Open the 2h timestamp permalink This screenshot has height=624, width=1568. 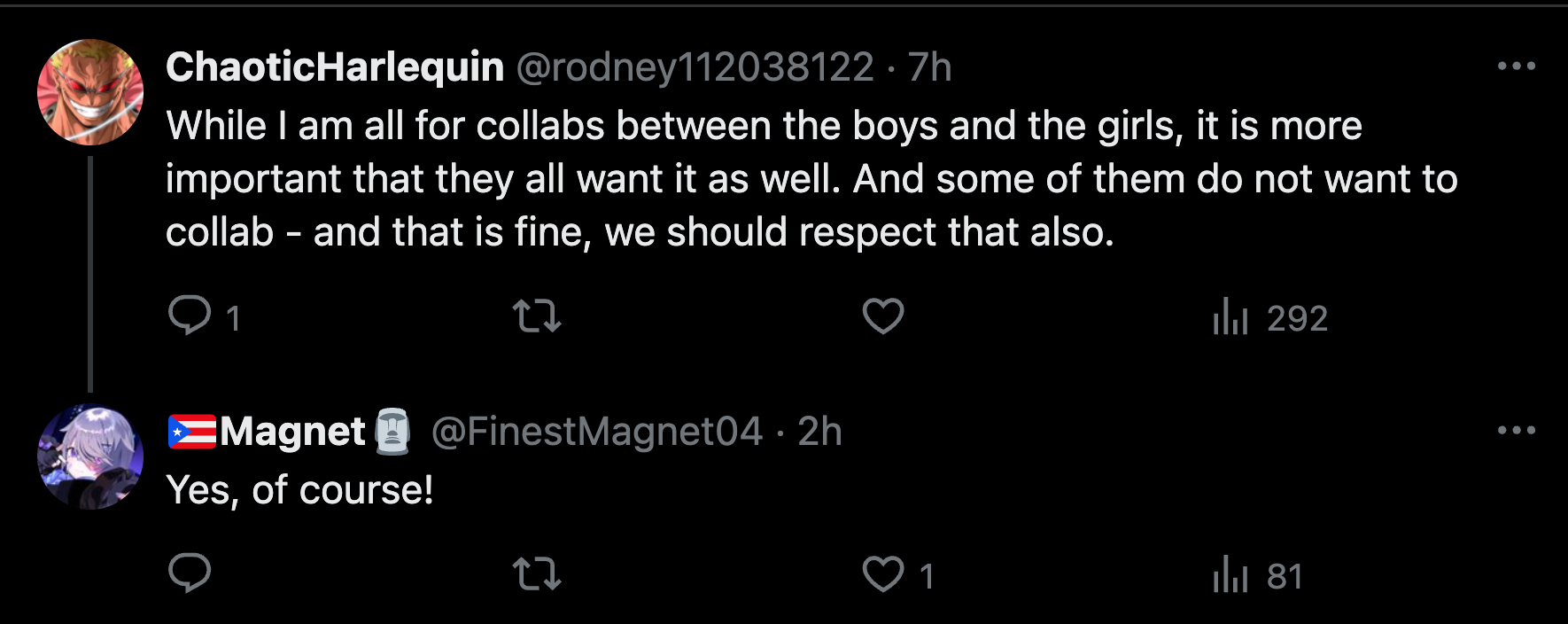pyautogui.click(x=819, y=432)
